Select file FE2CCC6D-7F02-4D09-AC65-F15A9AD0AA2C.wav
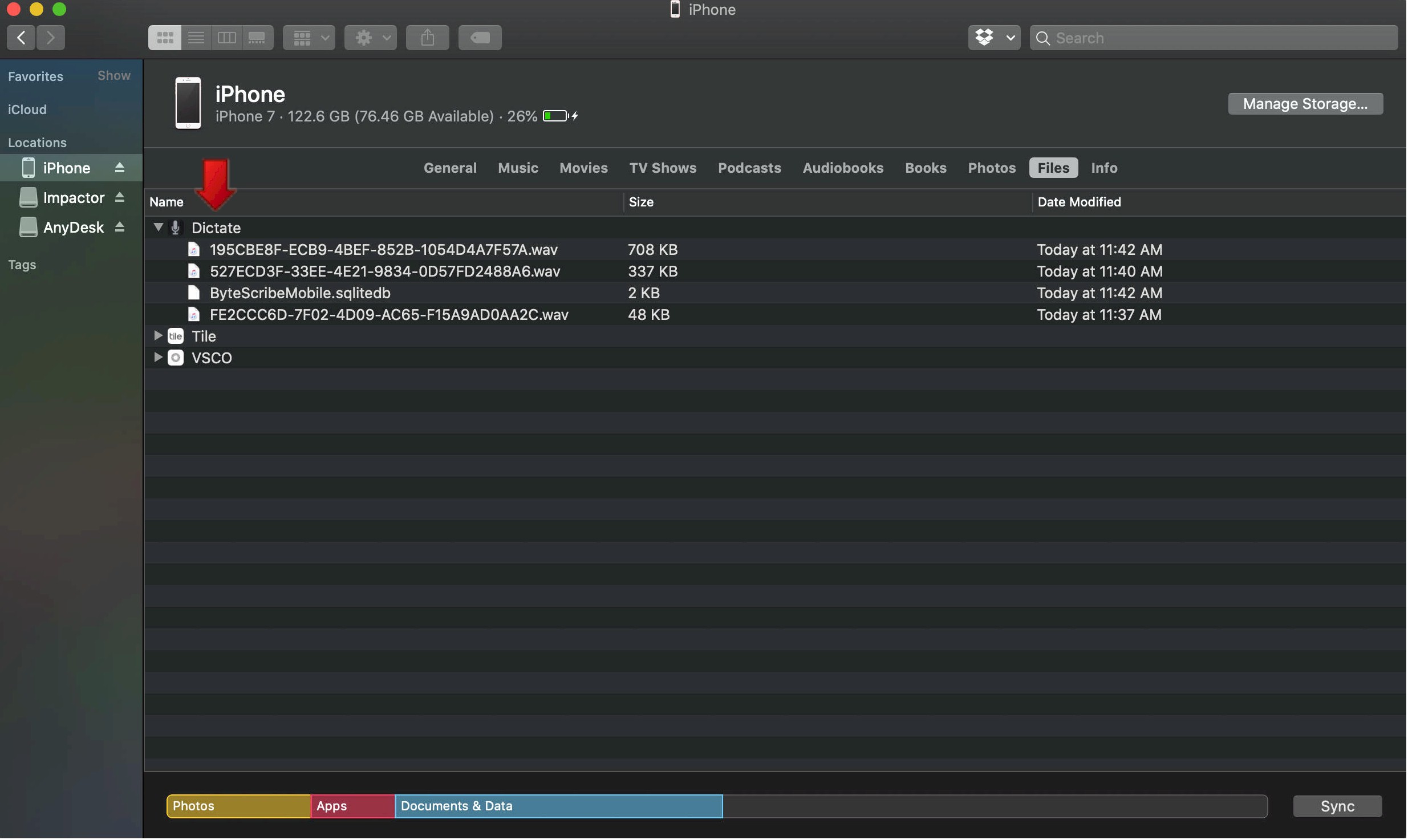Screen dimensions: 1408x840 point(775,314)
